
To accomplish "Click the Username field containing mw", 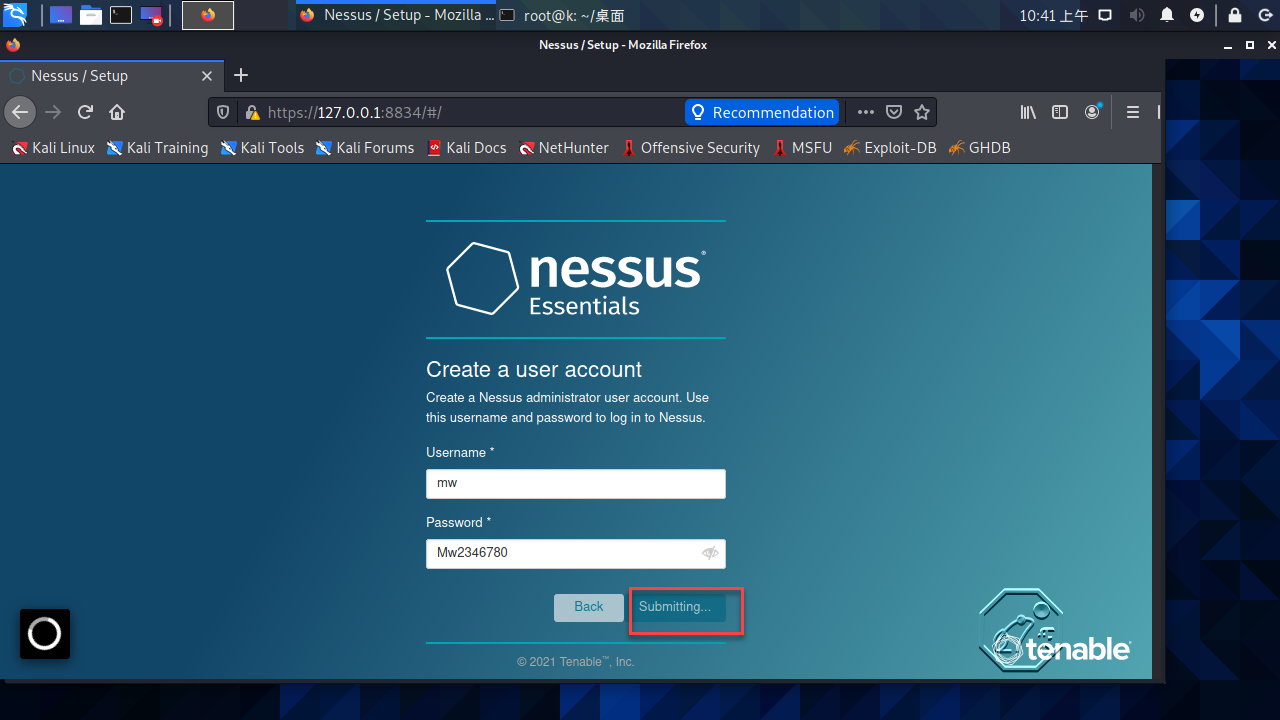I will point(576,484).
